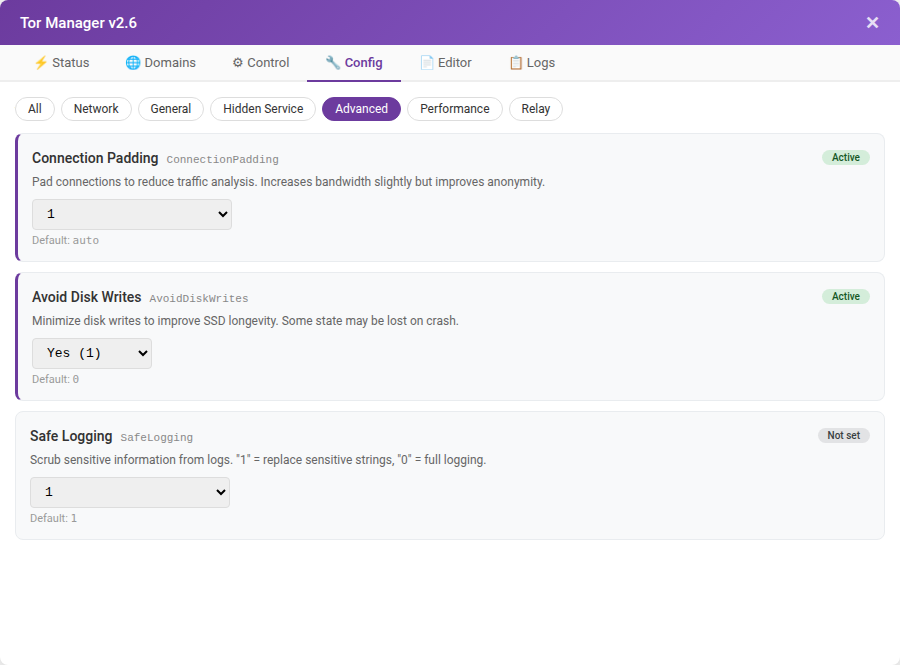The width and height of the screenshot is (900, 665).
Task: Open the Connection Padding dropdown
Action: pos(132,215)
